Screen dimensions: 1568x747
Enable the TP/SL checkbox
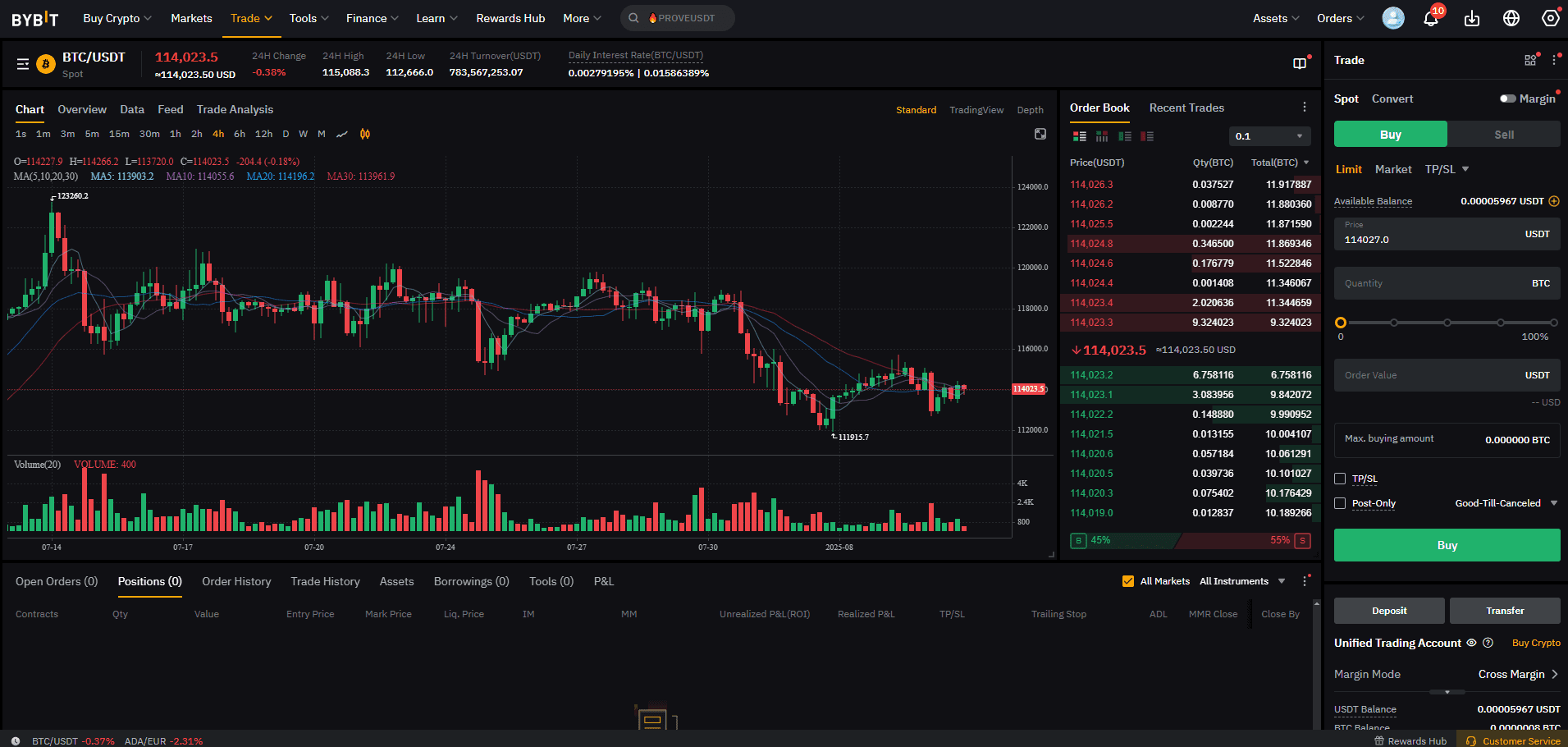1340,479
